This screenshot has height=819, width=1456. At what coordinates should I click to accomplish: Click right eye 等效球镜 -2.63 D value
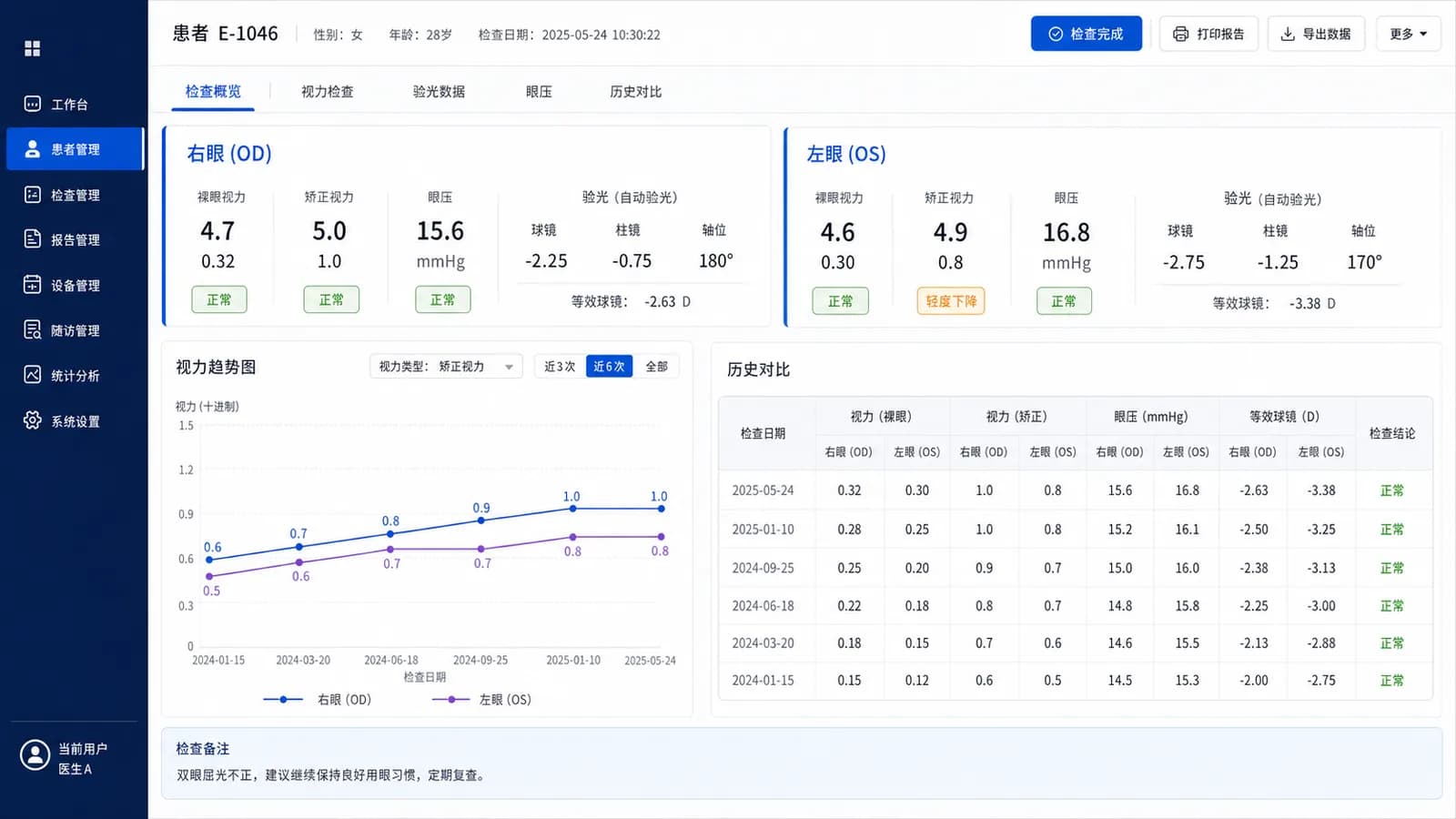pos(667,301)
